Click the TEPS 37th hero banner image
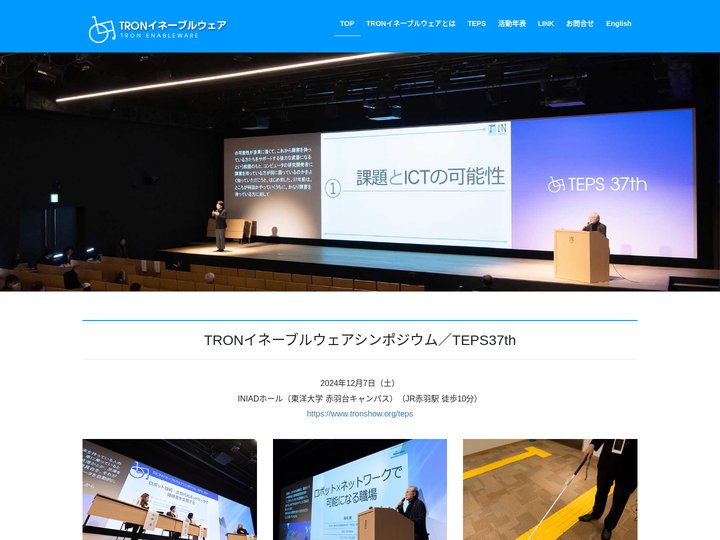Screen dimensions: 720x540 [x=360, y=172]
